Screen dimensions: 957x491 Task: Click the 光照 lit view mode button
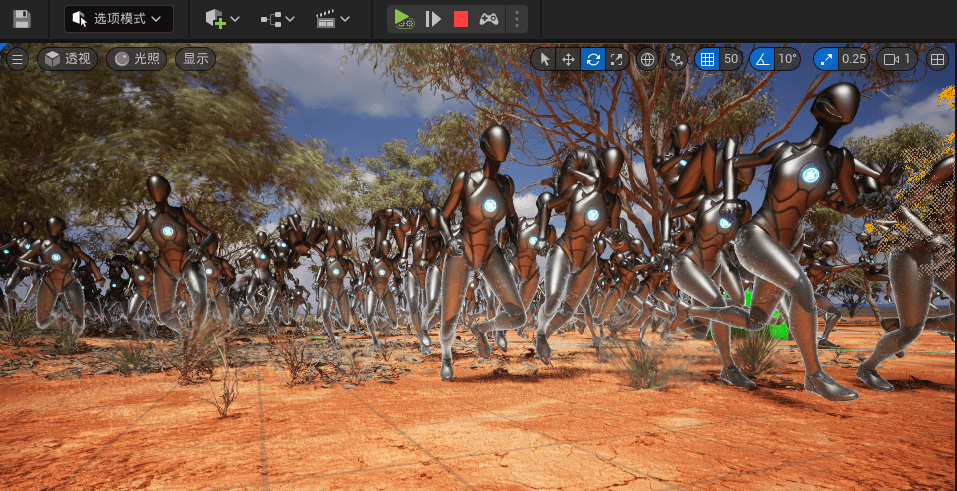click(137, 59)
